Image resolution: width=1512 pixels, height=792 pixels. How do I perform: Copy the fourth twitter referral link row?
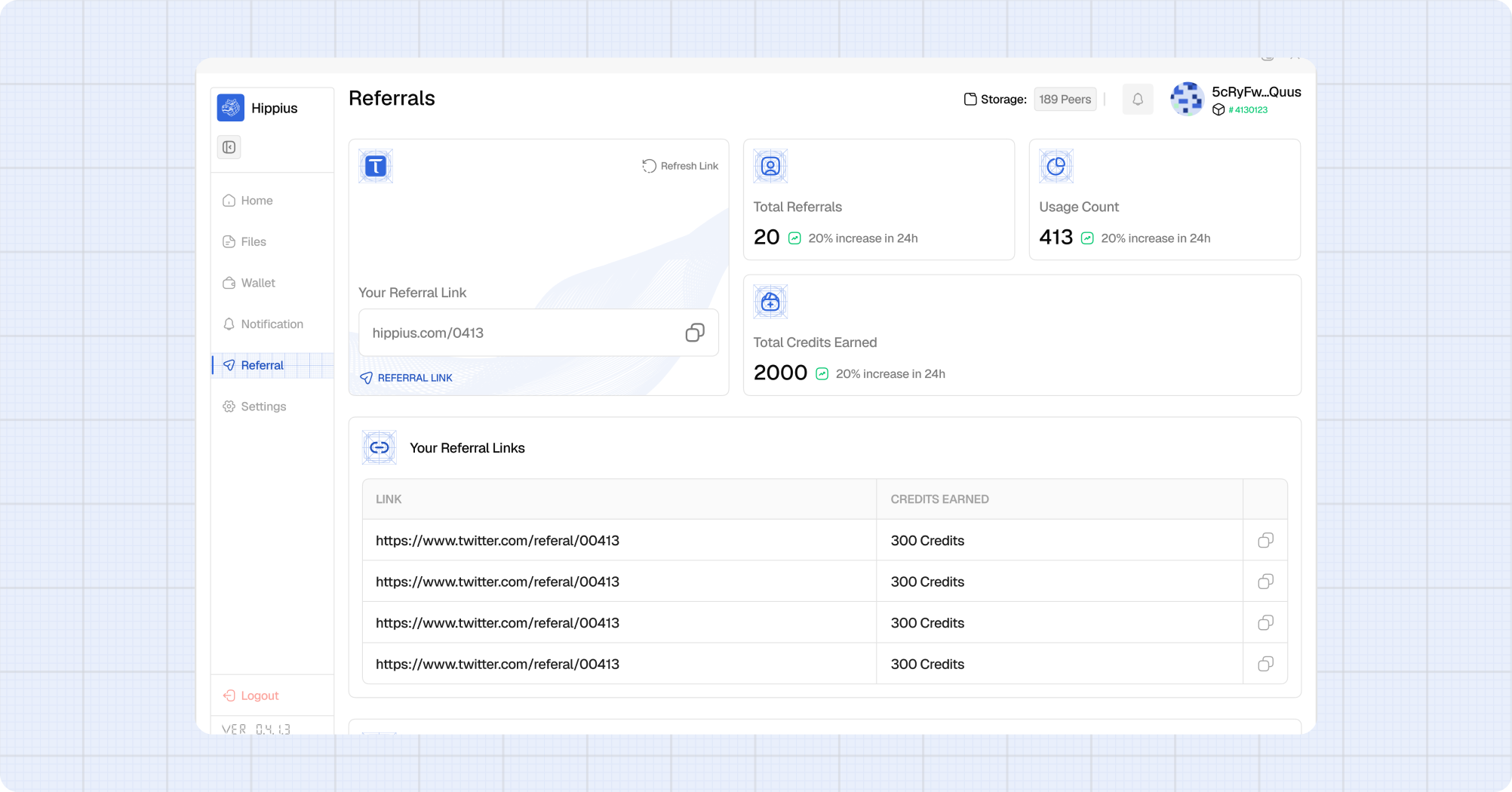[x=1266, y=664]
